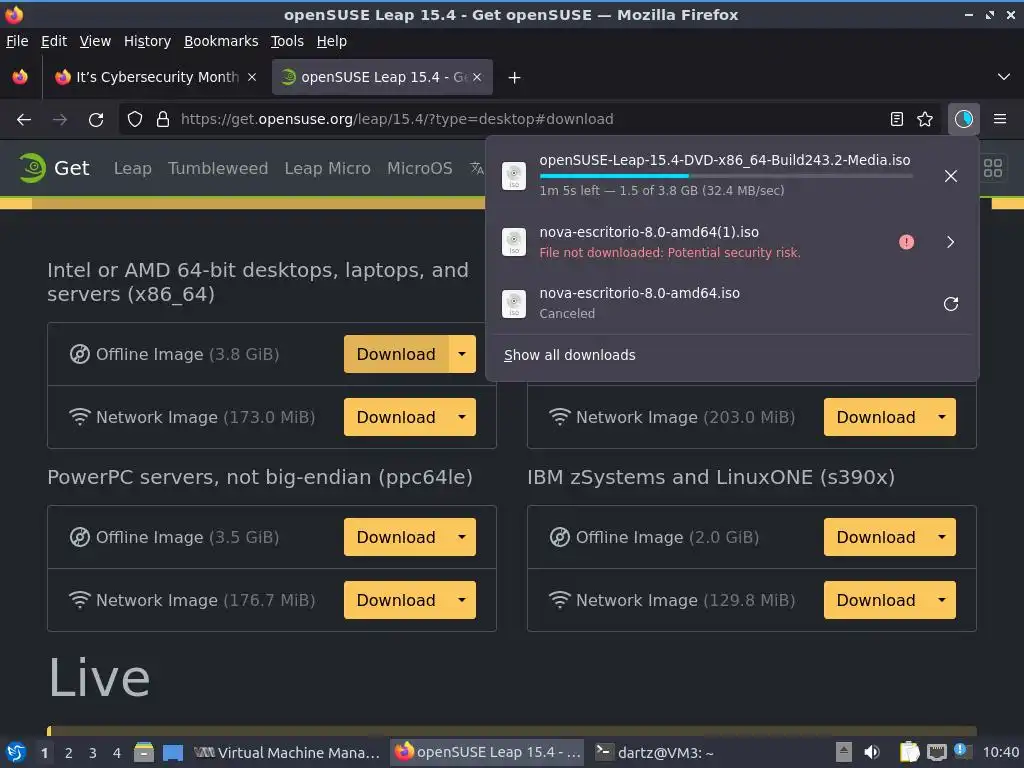This screenshot has height=768, width=1024.
Task: Open the network monitor tray icon
Action: tap(937, 753)
